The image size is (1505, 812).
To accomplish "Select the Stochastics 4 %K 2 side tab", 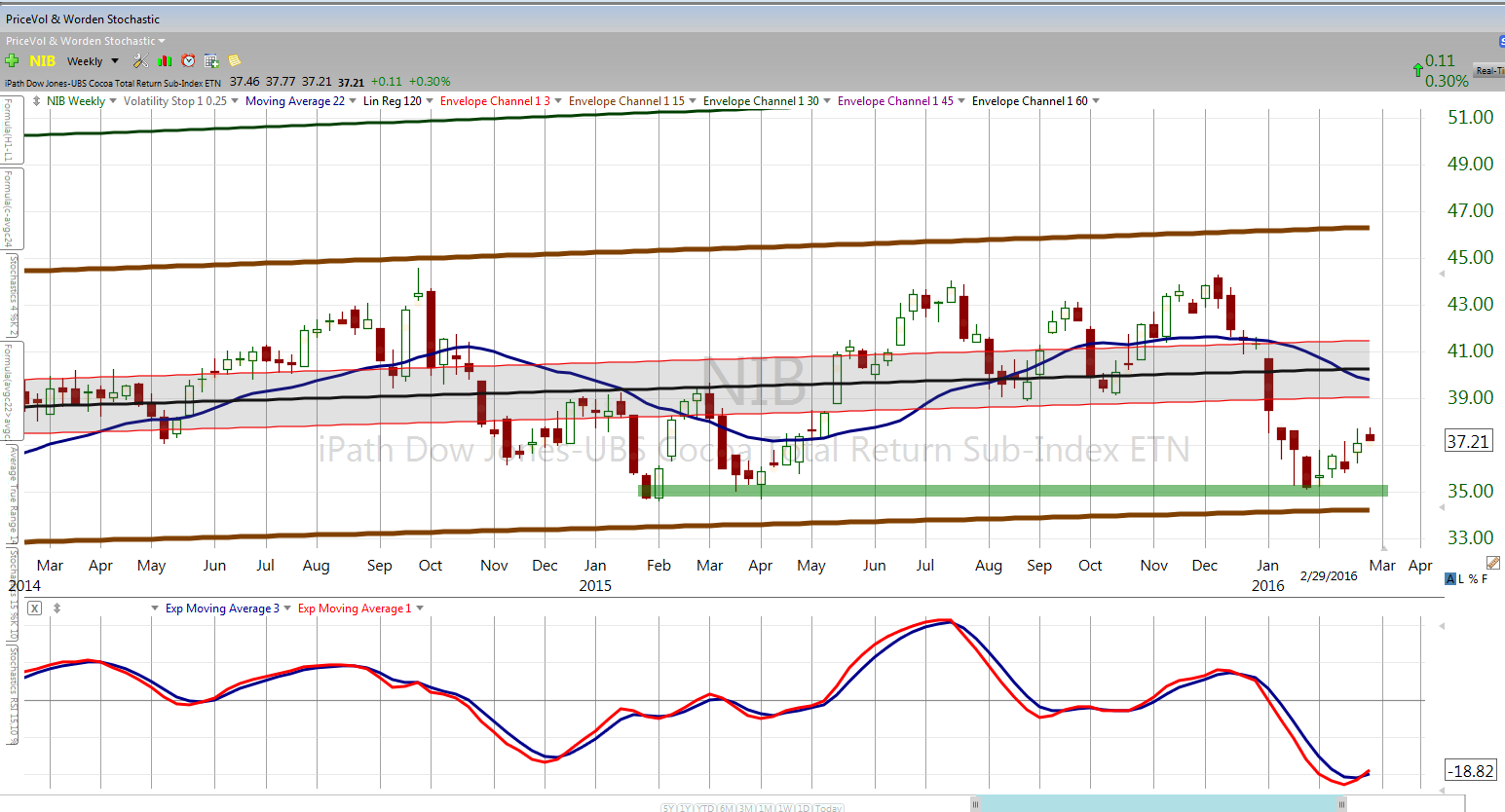I will [x=13, y=295].
